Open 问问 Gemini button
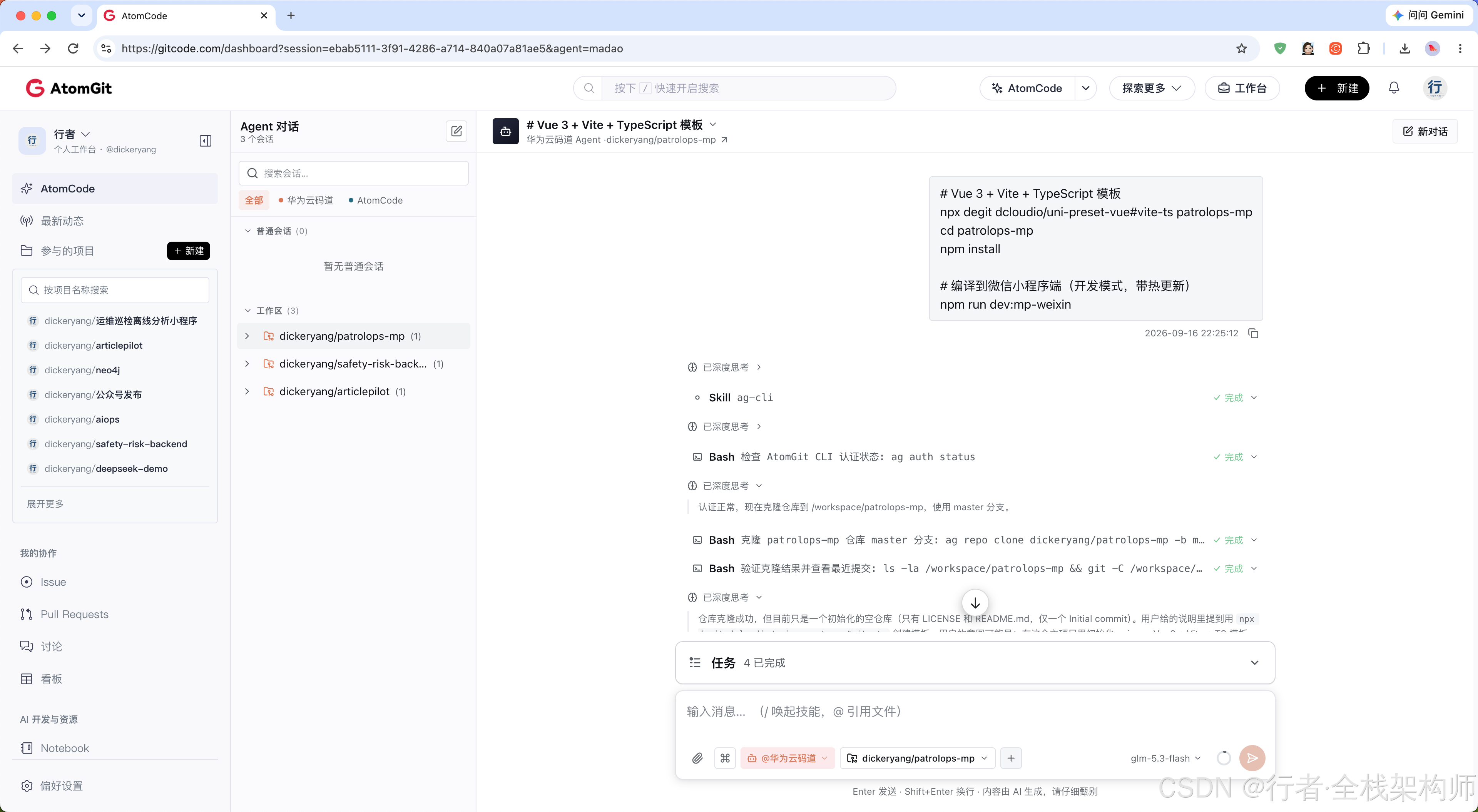The image size is (1478, 812). pos(1429,15)
